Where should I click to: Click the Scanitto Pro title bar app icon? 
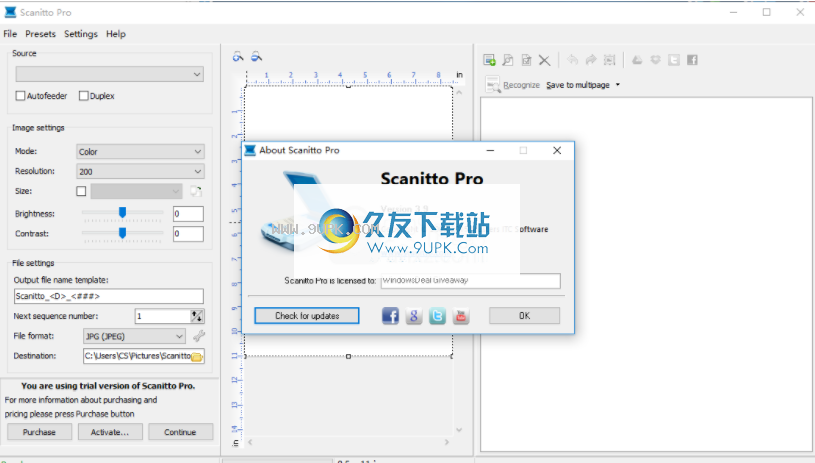pyautogui.click(x=10, y=12)
